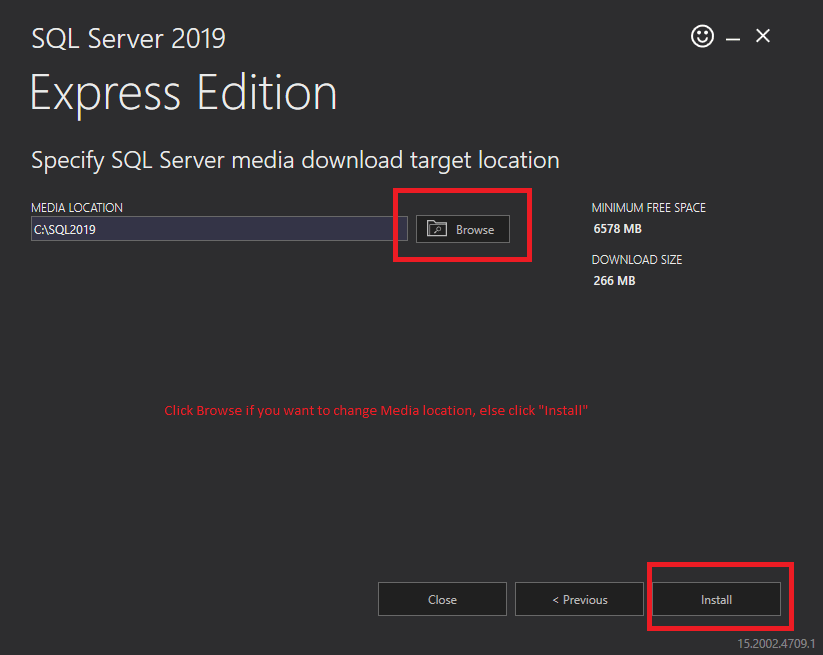This screenshot has width=823, height=655.
Task: Click the MEDIA LOCATION label
Action: click(x=77, y=208)
